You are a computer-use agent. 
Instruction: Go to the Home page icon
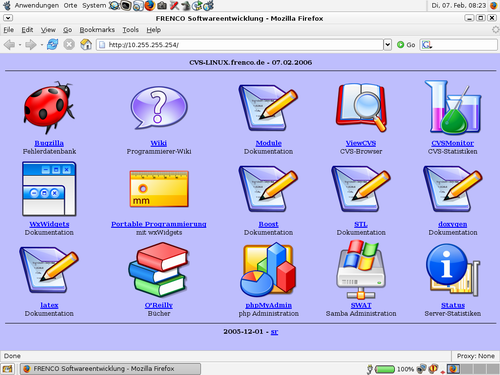(86, 44)
